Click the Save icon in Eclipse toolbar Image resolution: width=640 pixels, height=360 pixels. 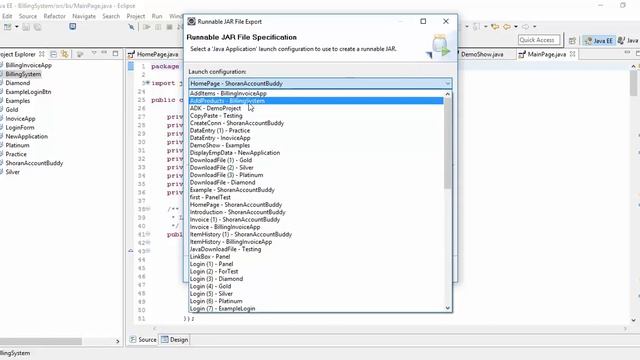click(x=26, y=27)
